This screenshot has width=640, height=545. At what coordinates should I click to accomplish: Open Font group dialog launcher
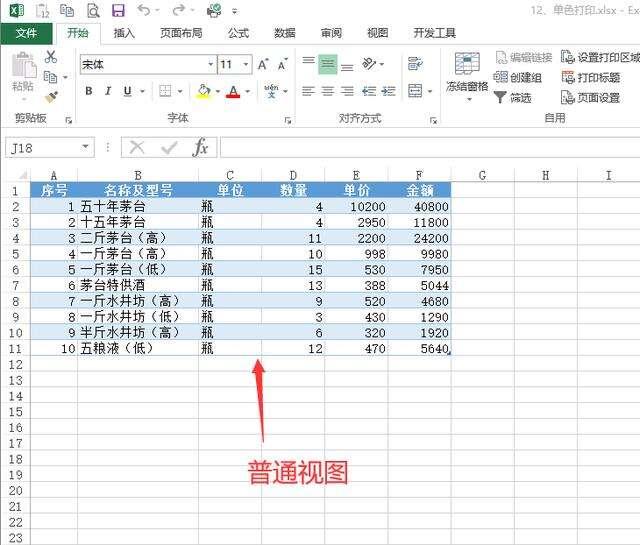pyautogui.click(x=288, y=120)
